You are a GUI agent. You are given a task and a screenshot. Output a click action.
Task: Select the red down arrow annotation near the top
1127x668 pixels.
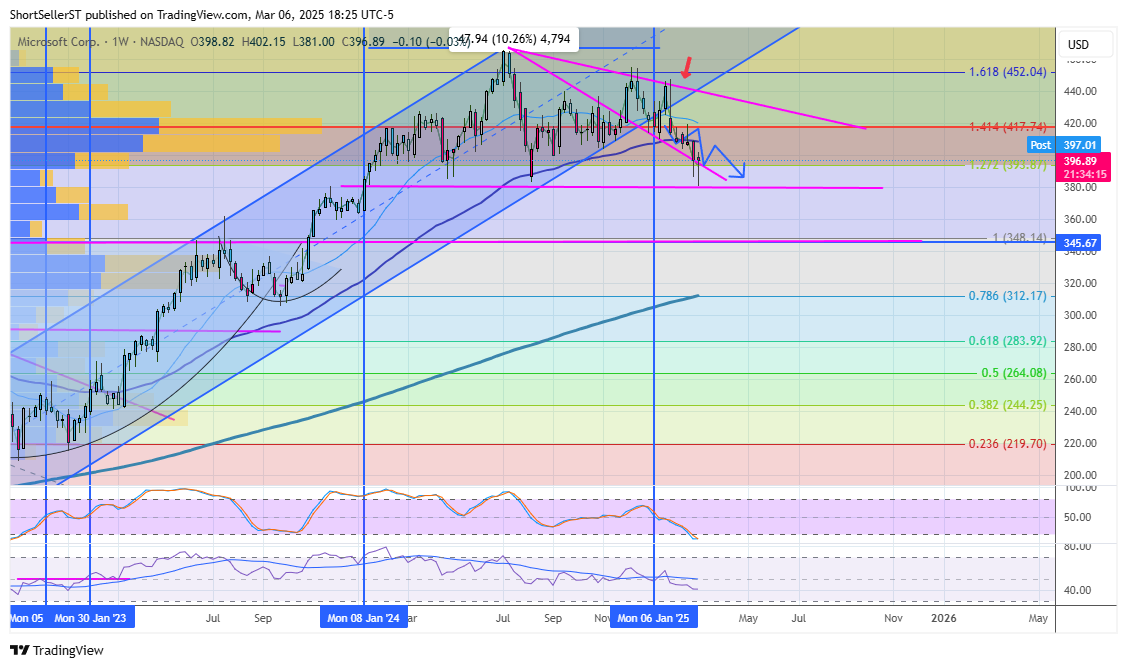tap(687, 66)
